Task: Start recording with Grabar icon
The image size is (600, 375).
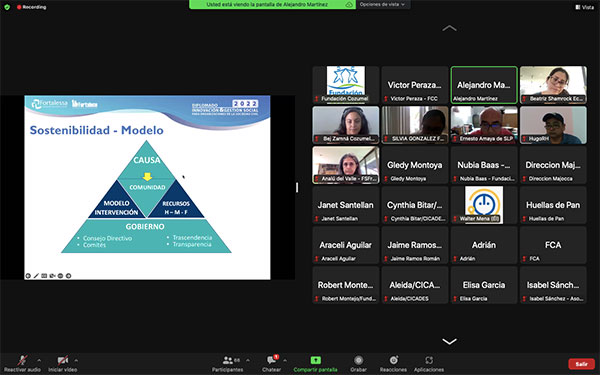Action: pos(358,360)
